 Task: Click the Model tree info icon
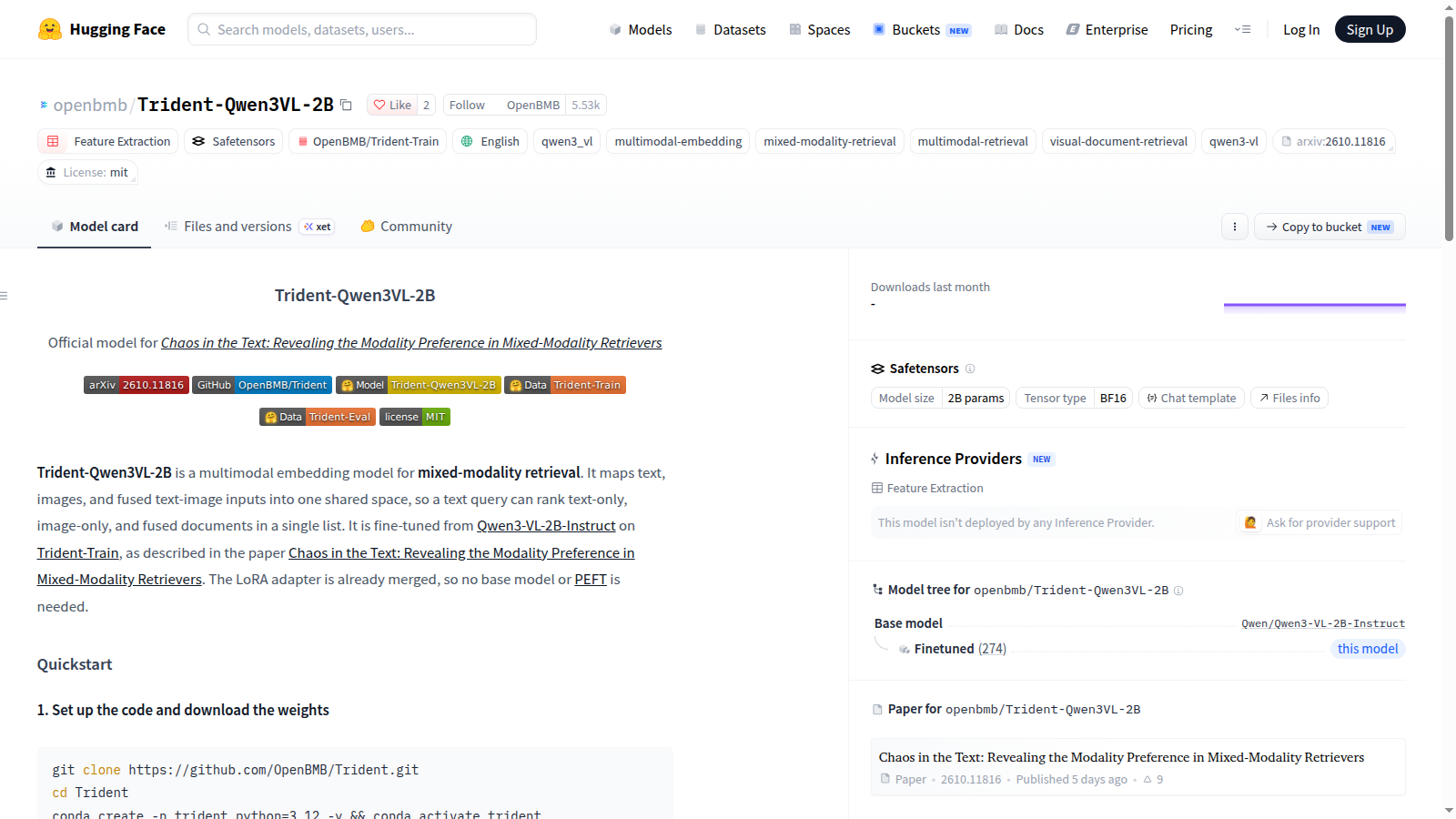point(1178,591)
